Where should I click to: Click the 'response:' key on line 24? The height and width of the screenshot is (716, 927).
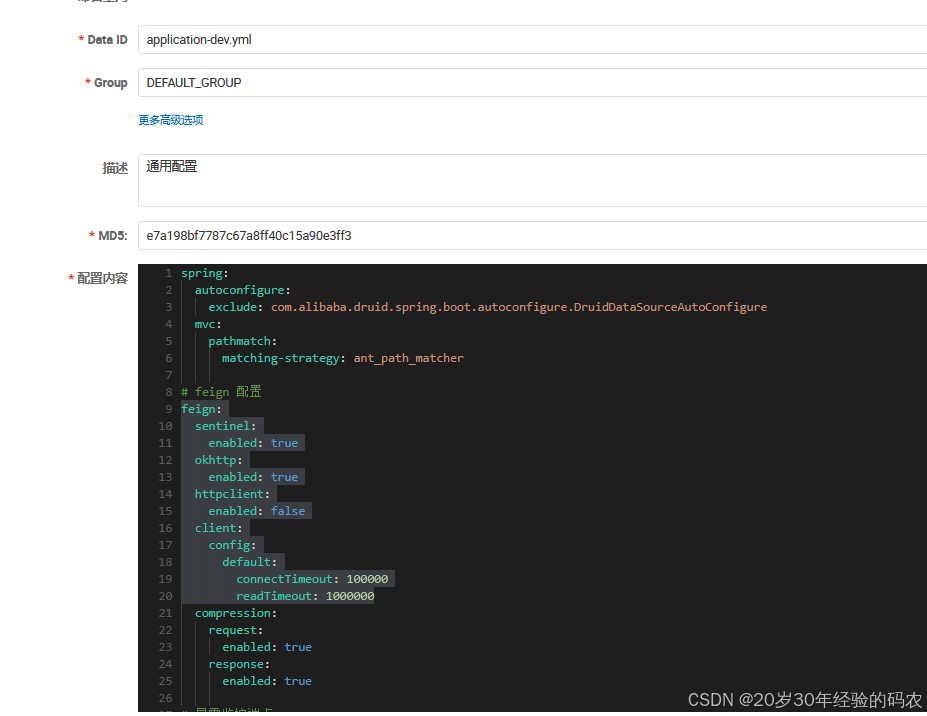(239, 665)
